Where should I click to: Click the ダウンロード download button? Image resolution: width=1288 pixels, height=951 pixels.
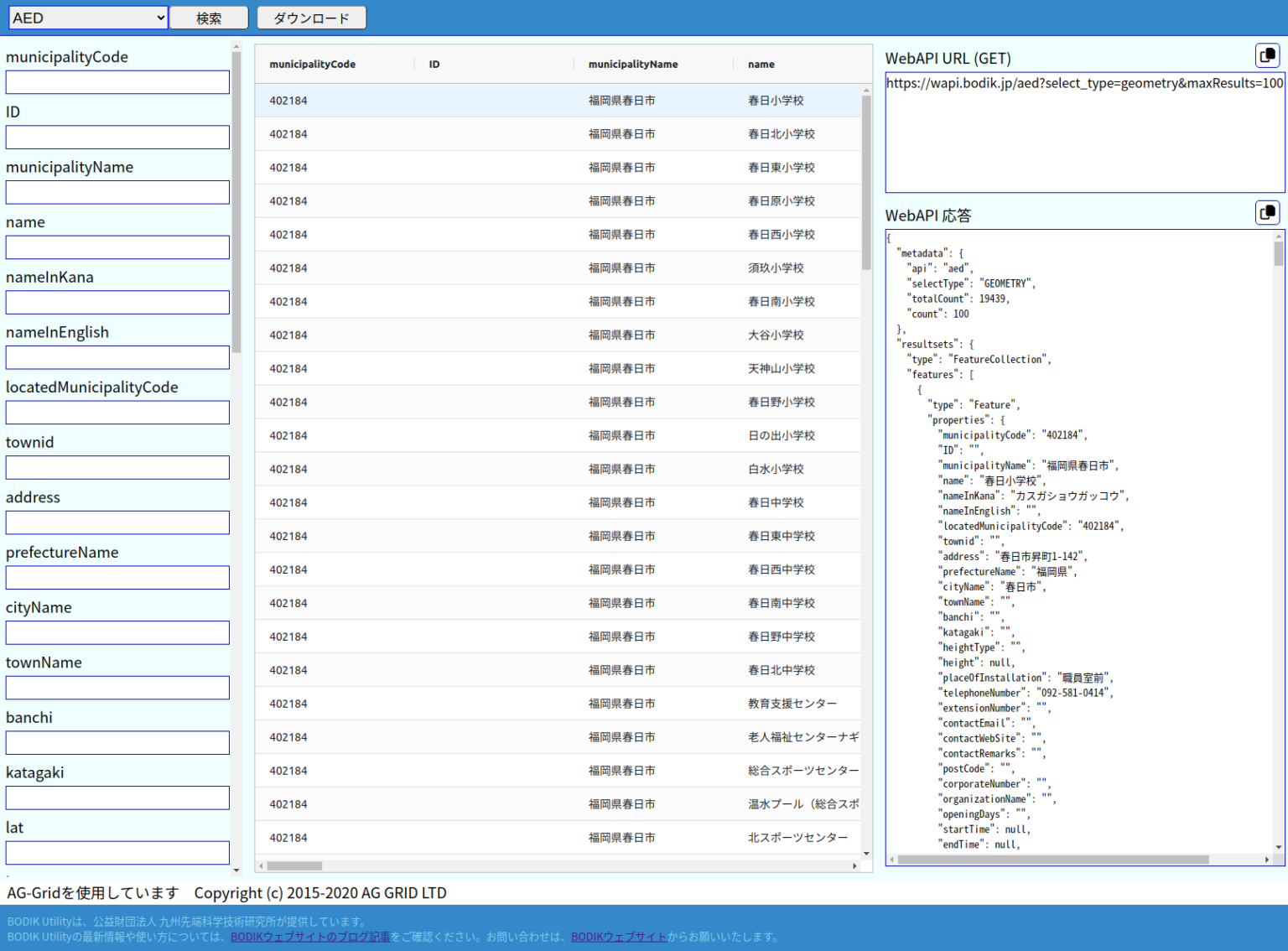311,18
